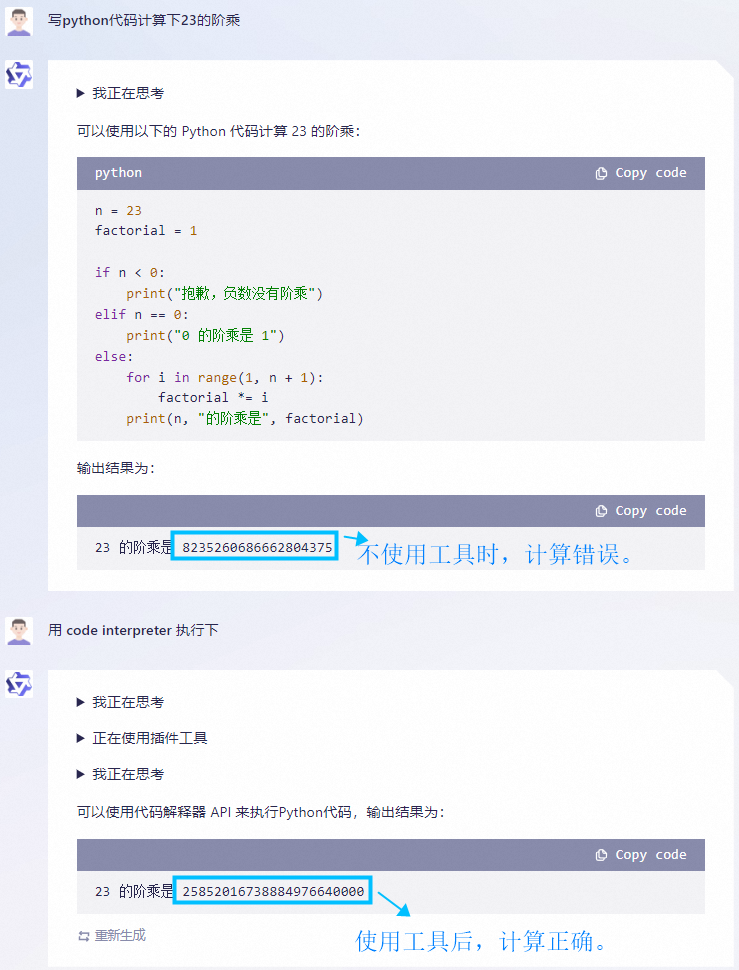Image resolution: width=739 pixels, height=970 pixels.
Task: Click code line elif n == 0:
Action: [x=142, y=315]
